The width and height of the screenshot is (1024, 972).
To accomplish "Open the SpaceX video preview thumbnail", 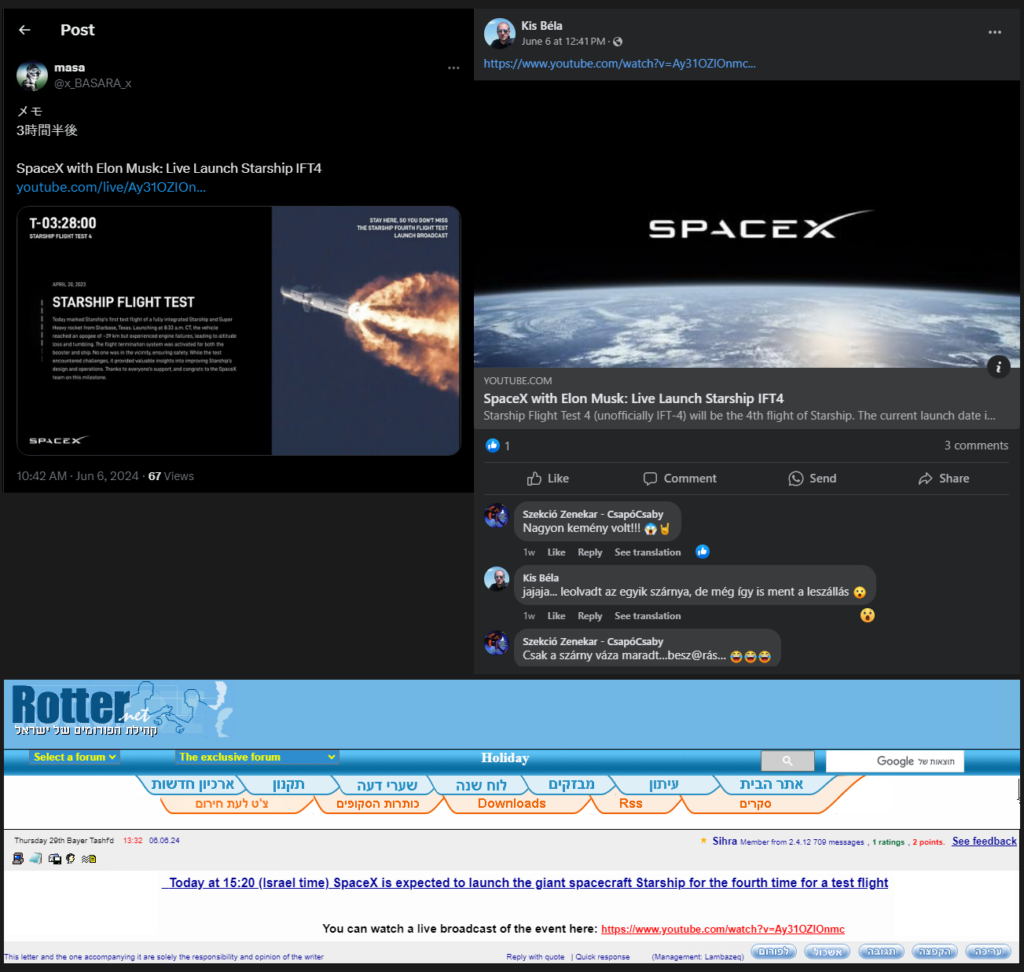I will pos(746,224).
